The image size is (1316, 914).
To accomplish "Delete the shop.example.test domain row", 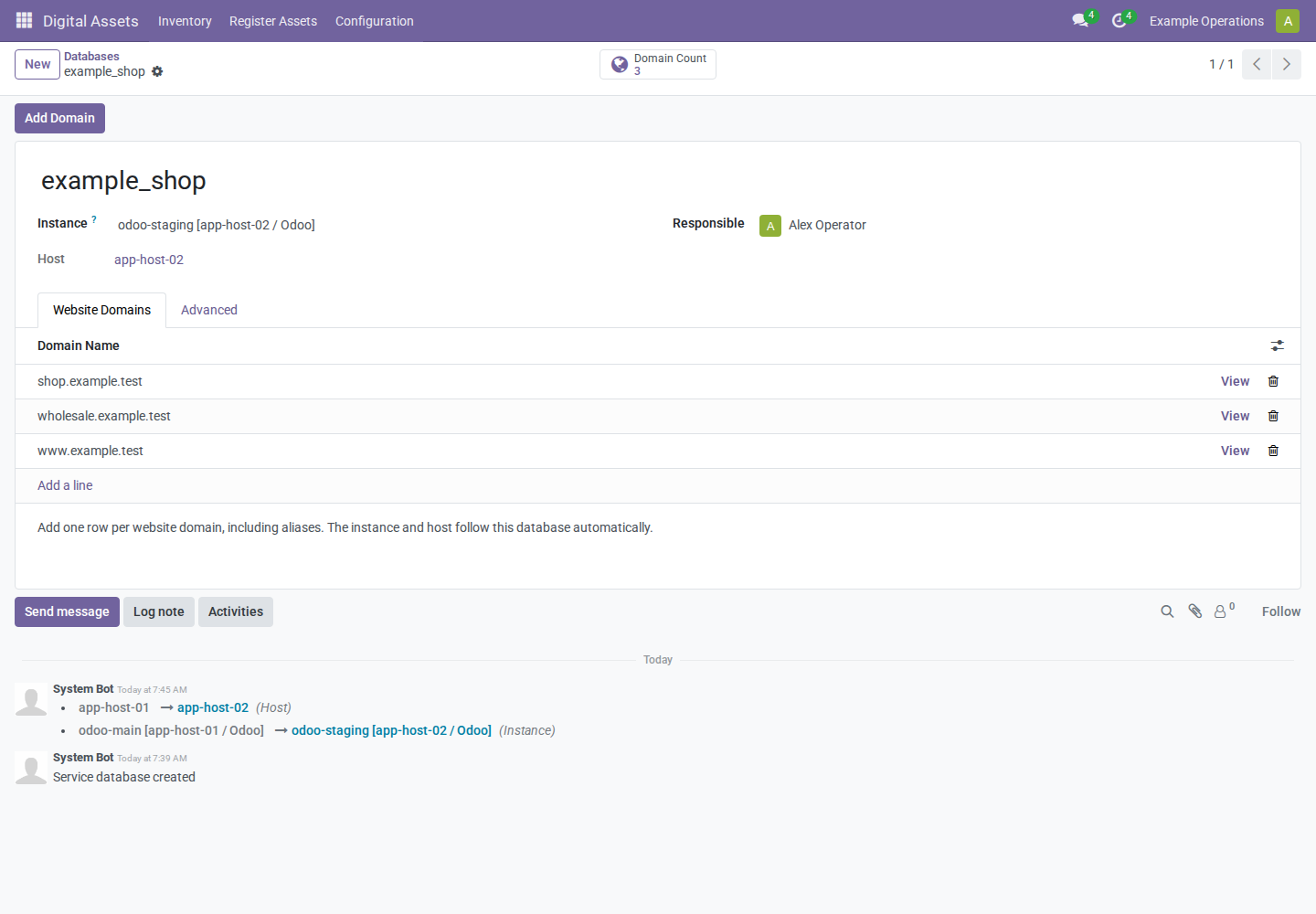I will [1273, 381].
